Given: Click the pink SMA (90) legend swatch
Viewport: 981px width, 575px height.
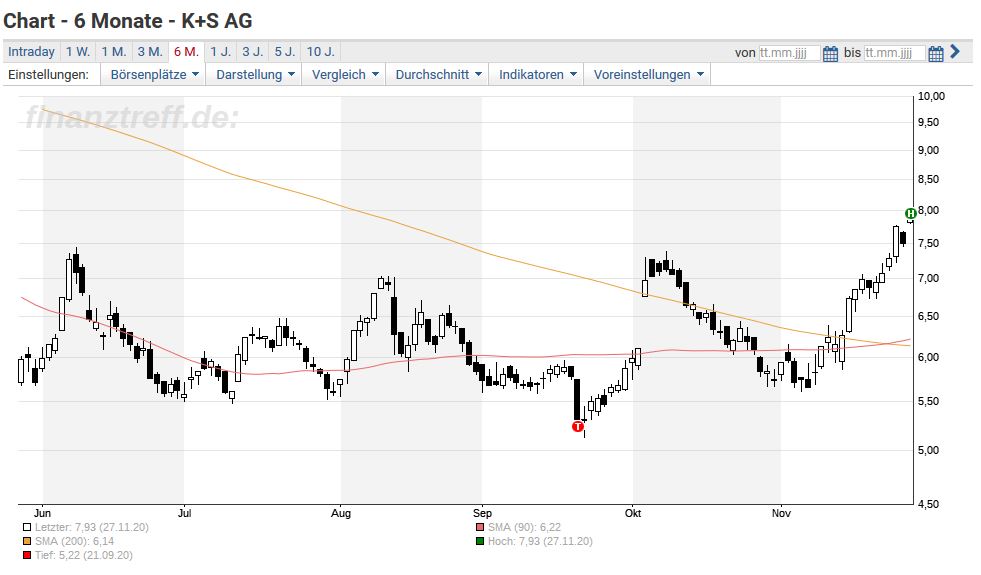Looking at the screenshot, I should 480,527.
